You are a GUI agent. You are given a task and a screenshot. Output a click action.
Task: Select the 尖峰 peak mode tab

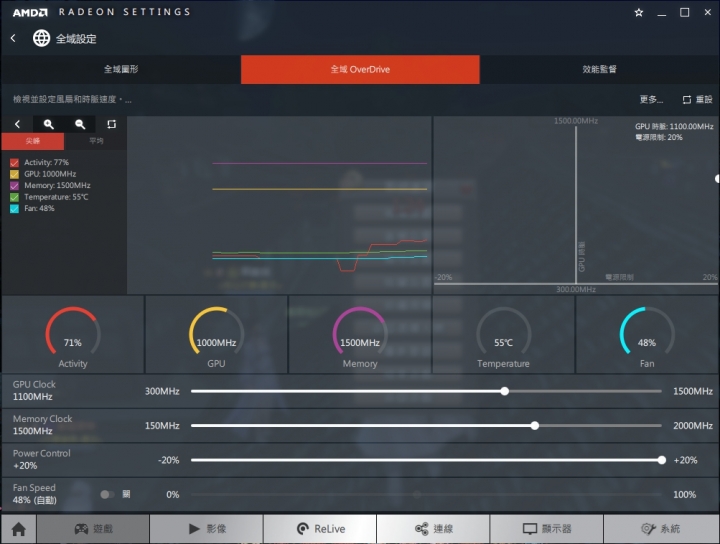[33, 141]
